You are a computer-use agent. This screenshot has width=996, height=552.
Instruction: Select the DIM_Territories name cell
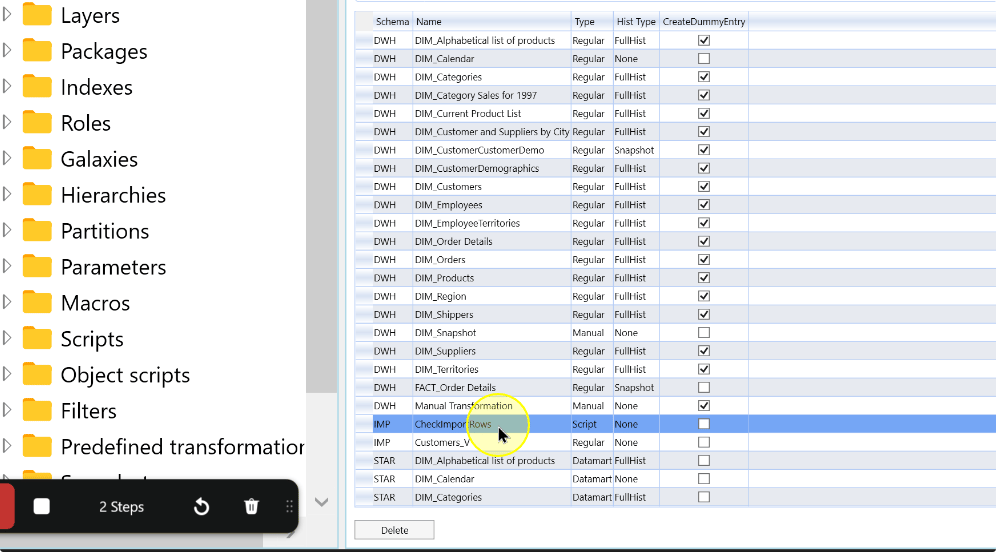492,369
